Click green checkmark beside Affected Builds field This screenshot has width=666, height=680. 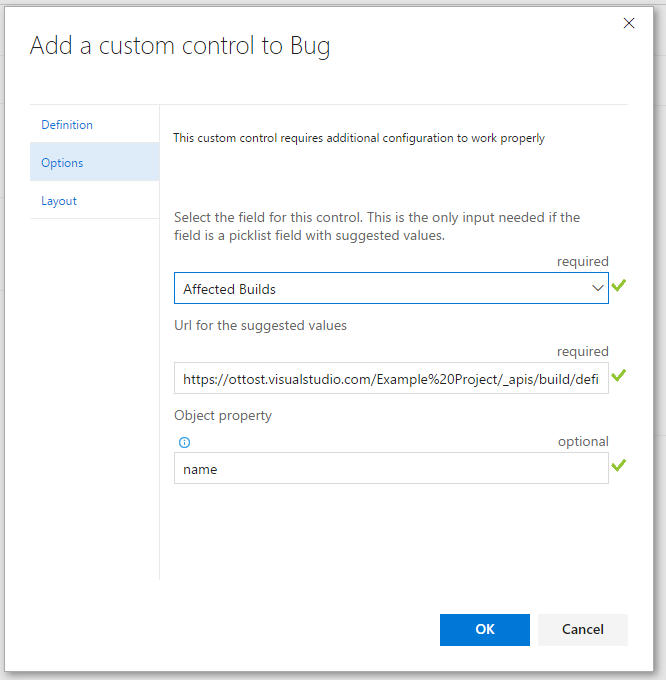click(x=619, y=286)
